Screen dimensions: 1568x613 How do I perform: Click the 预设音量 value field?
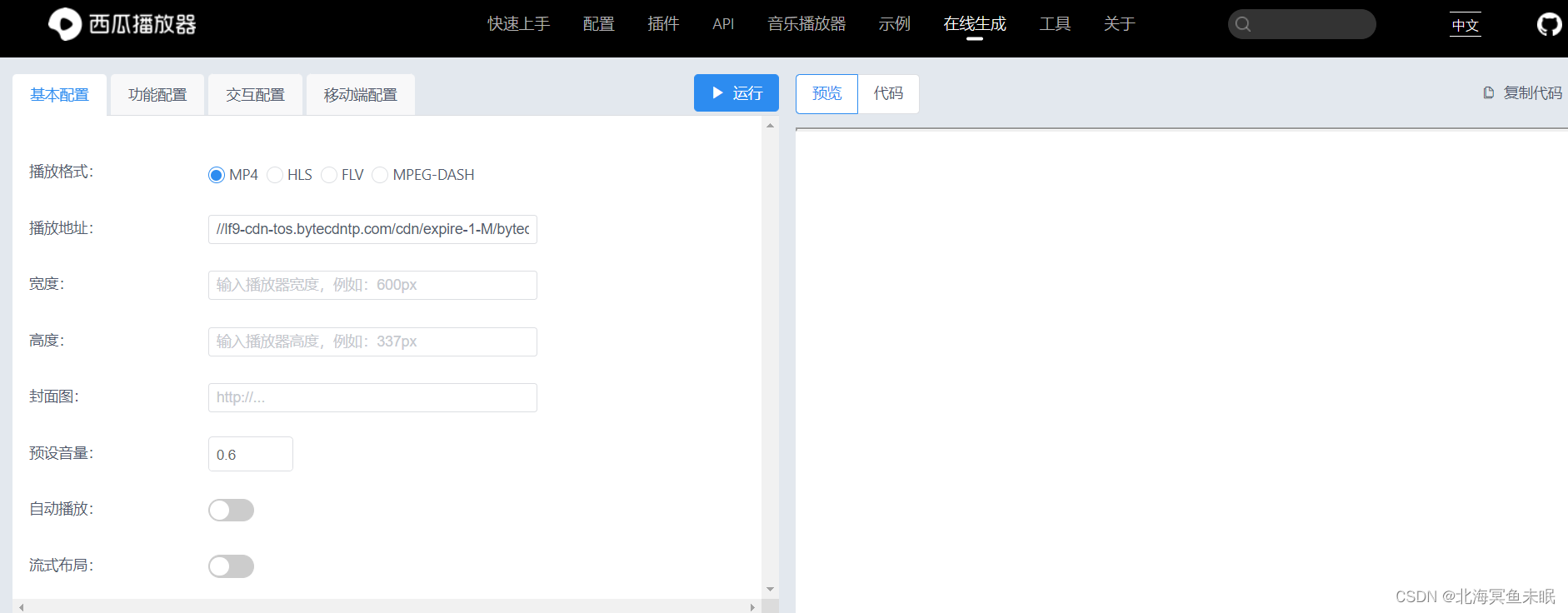[251, 454]
